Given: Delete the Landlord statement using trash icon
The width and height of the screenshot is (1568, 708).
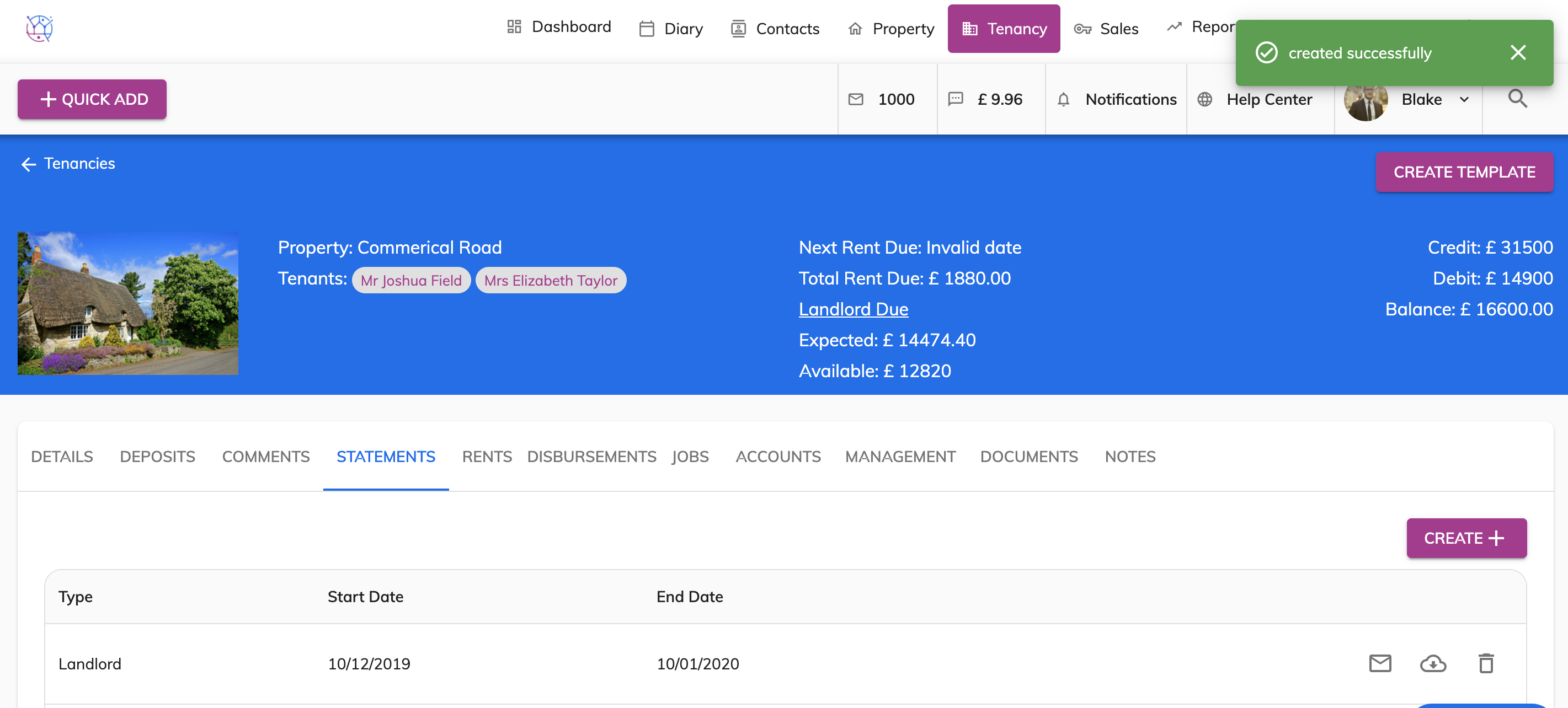Looking at the screenshot, I should click(1486, 663).
